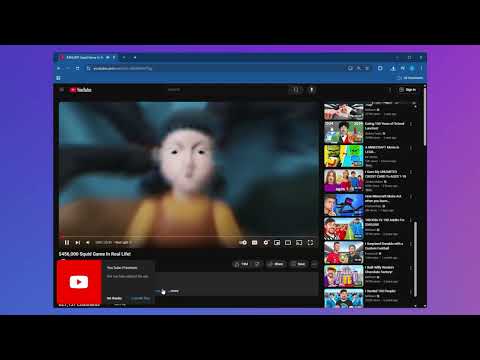Click the YouTube search magnifier button
The width and height of the screenshot is (480, 360).
296,90
